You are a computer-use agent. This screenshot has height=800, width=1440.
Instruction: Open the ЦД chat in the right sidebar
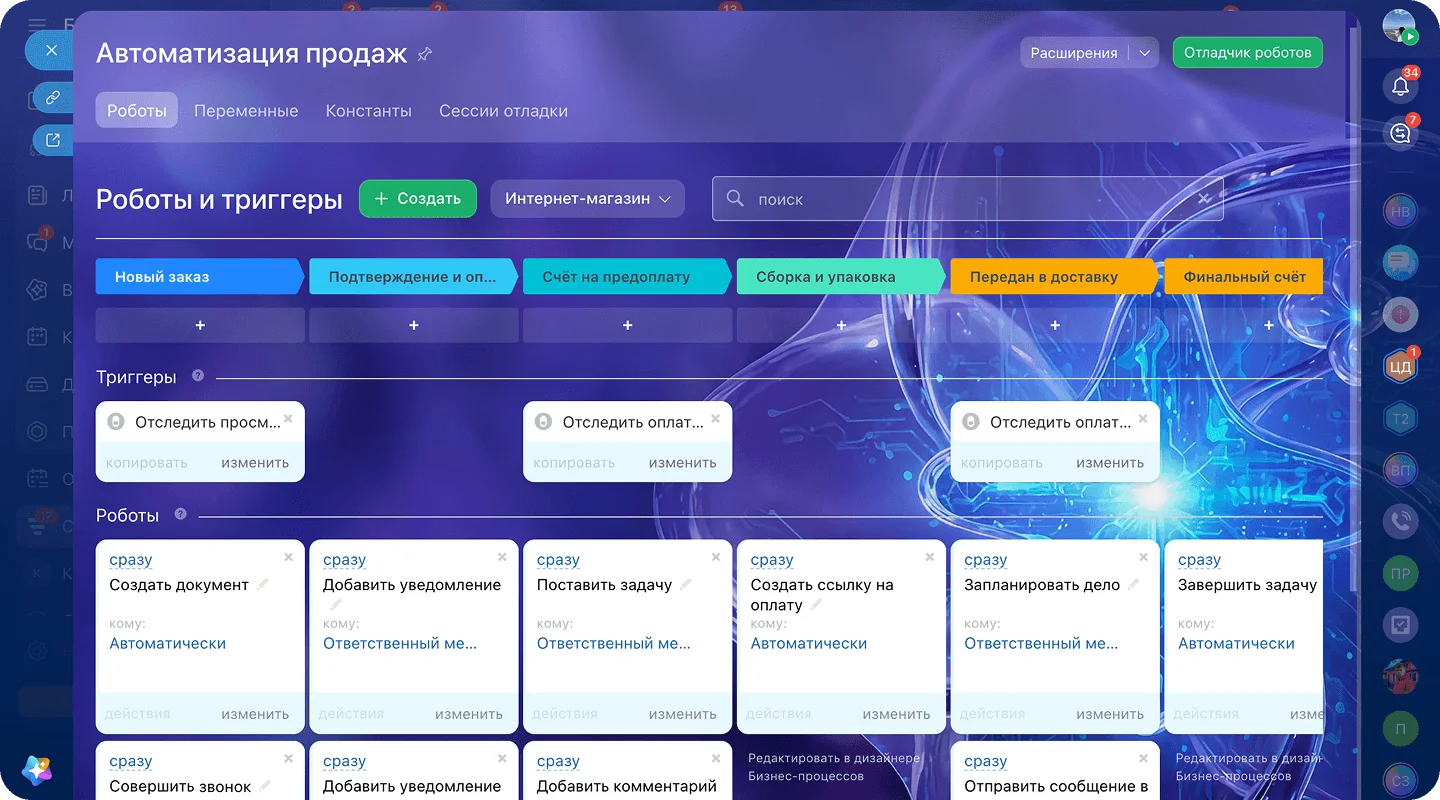click(1400, 367)
